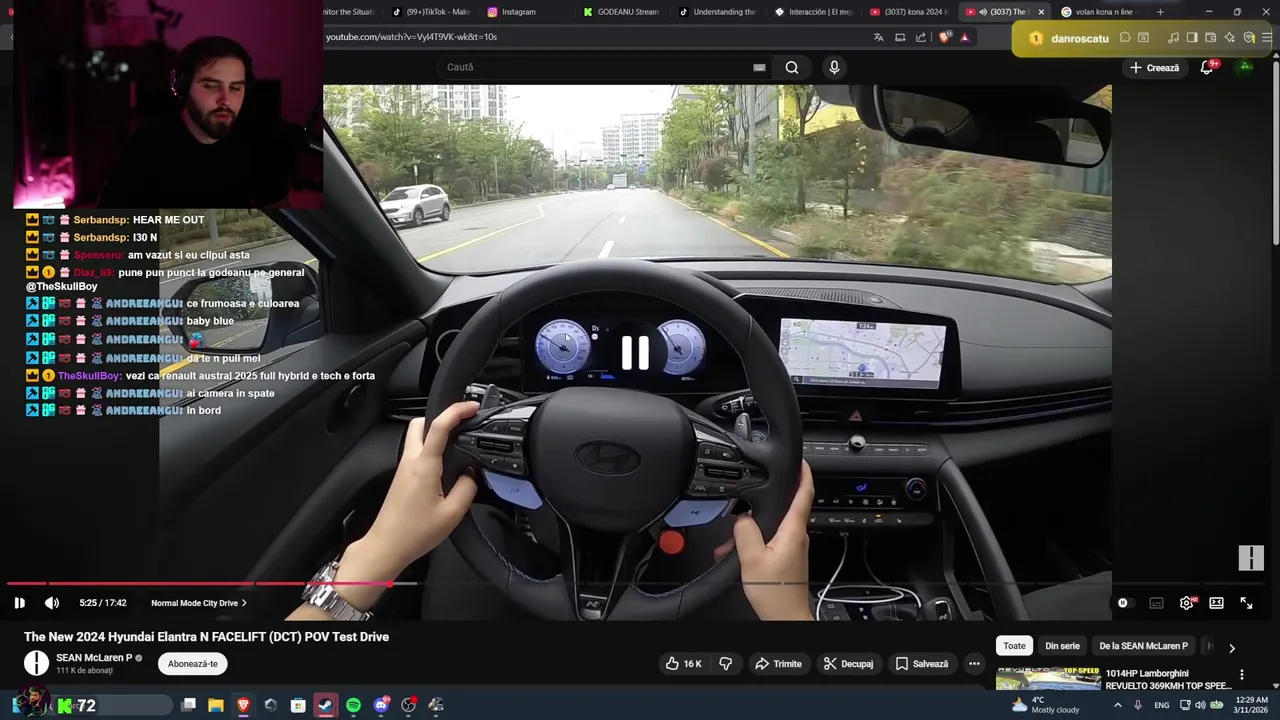Open the music note playlist icon in the toolbar
The image size is (1280, 720).
(1173, 38)
